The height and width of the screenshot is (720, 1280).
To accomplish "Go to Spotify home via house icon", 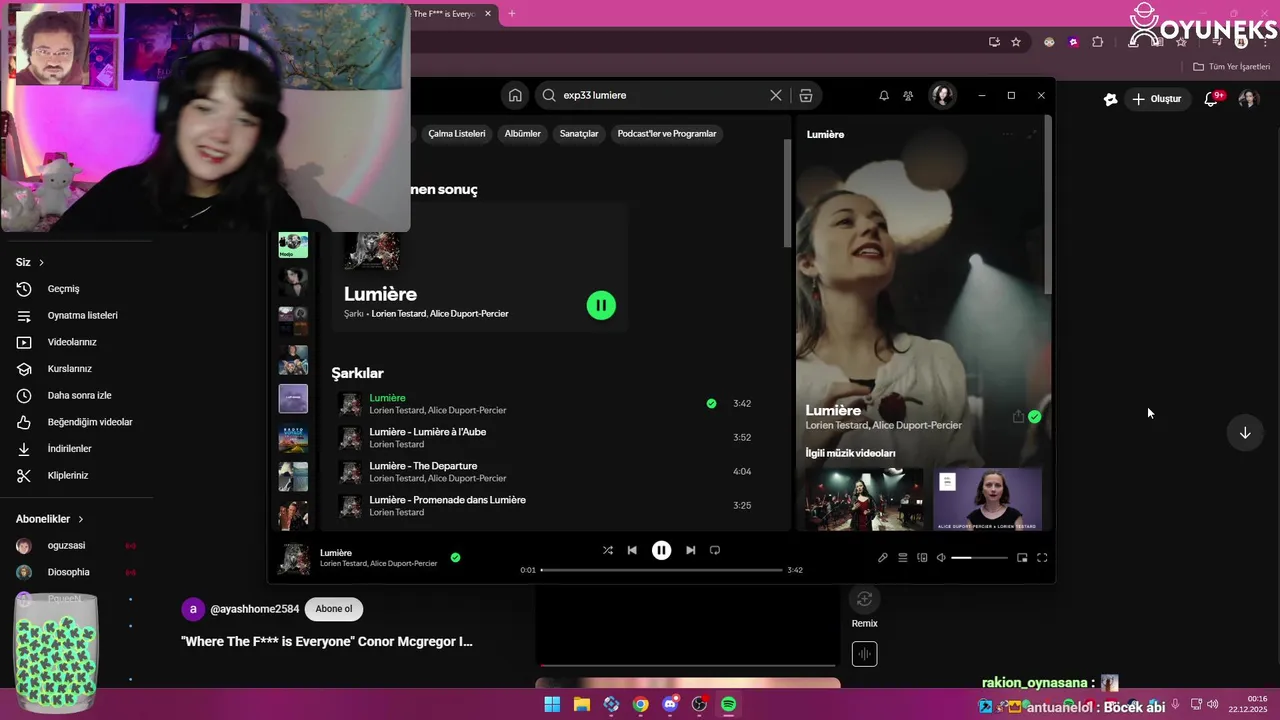I will 515,95.
